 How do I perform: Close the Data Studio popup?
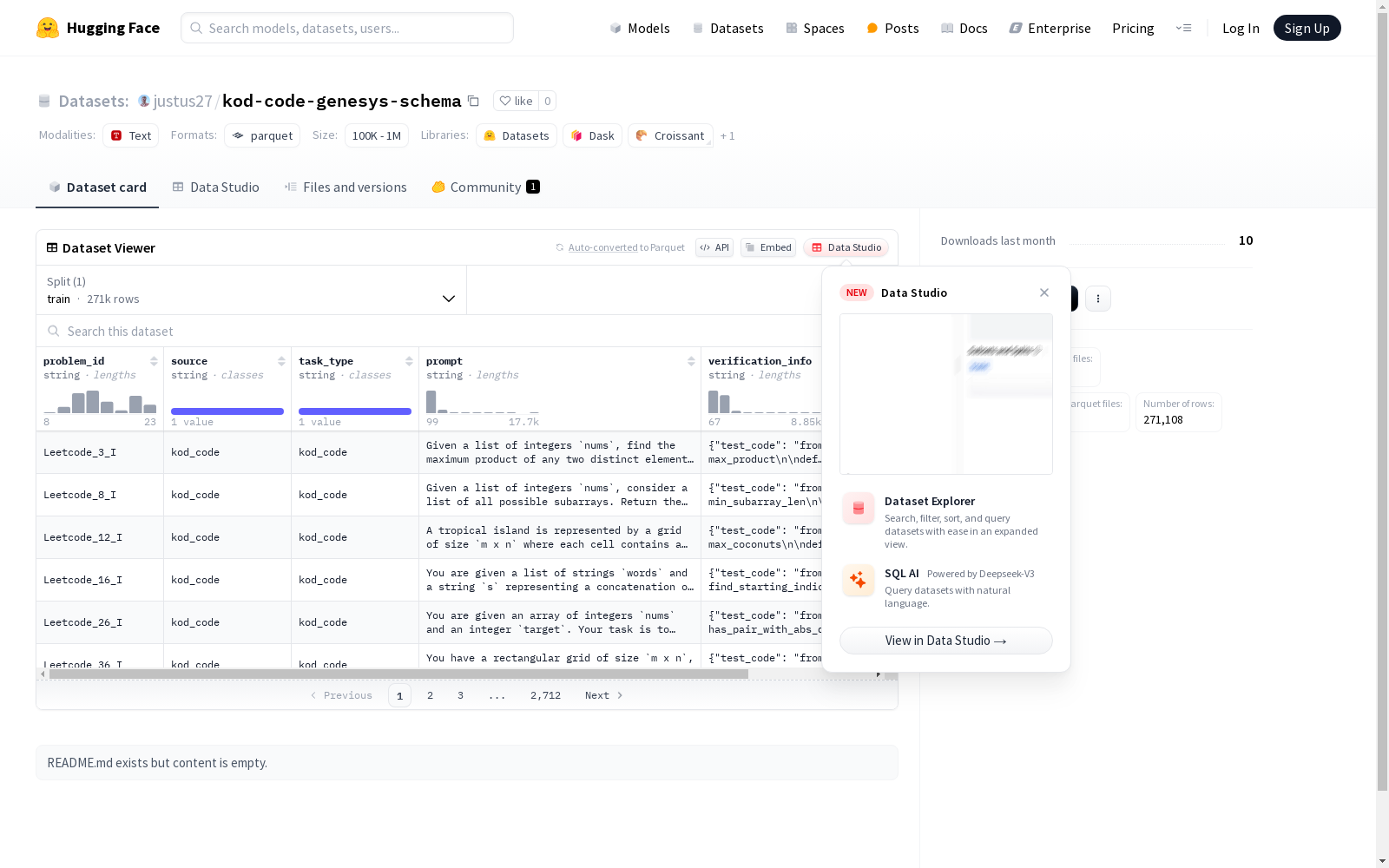pyautogui.click(x=1044, y=293)
